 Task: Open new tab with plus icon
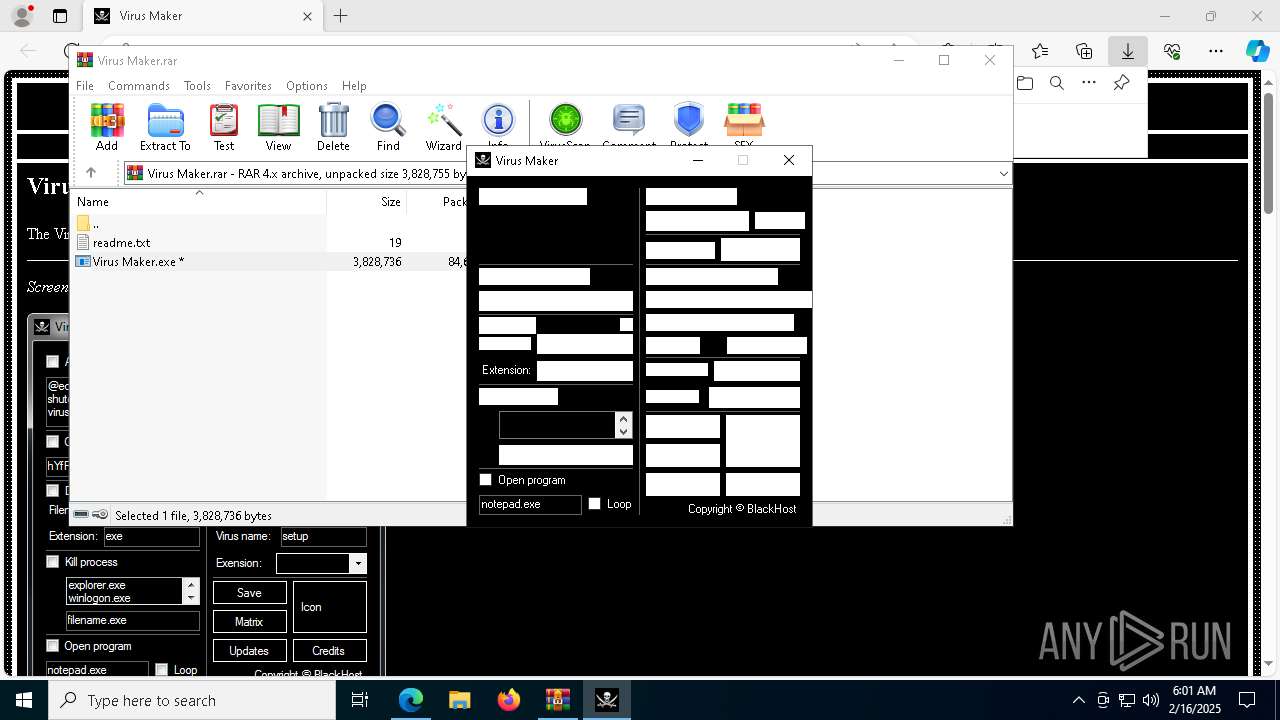pyautogui.click(x=341, y=16)
